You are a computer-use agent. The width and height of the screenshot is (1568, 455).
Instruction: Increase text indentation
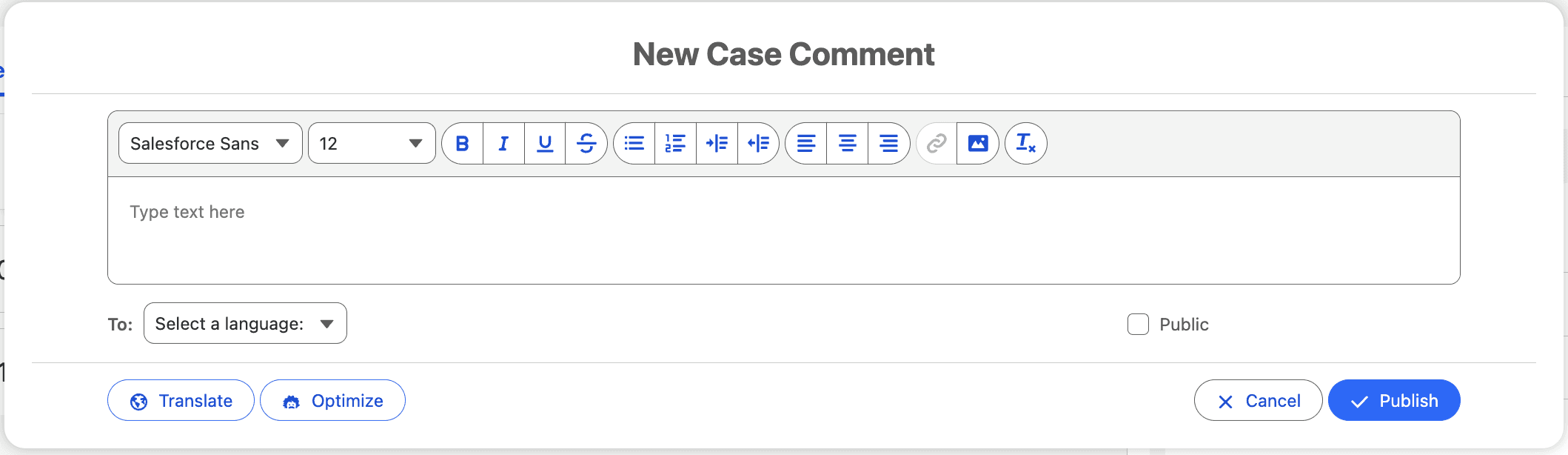(717, 144)
